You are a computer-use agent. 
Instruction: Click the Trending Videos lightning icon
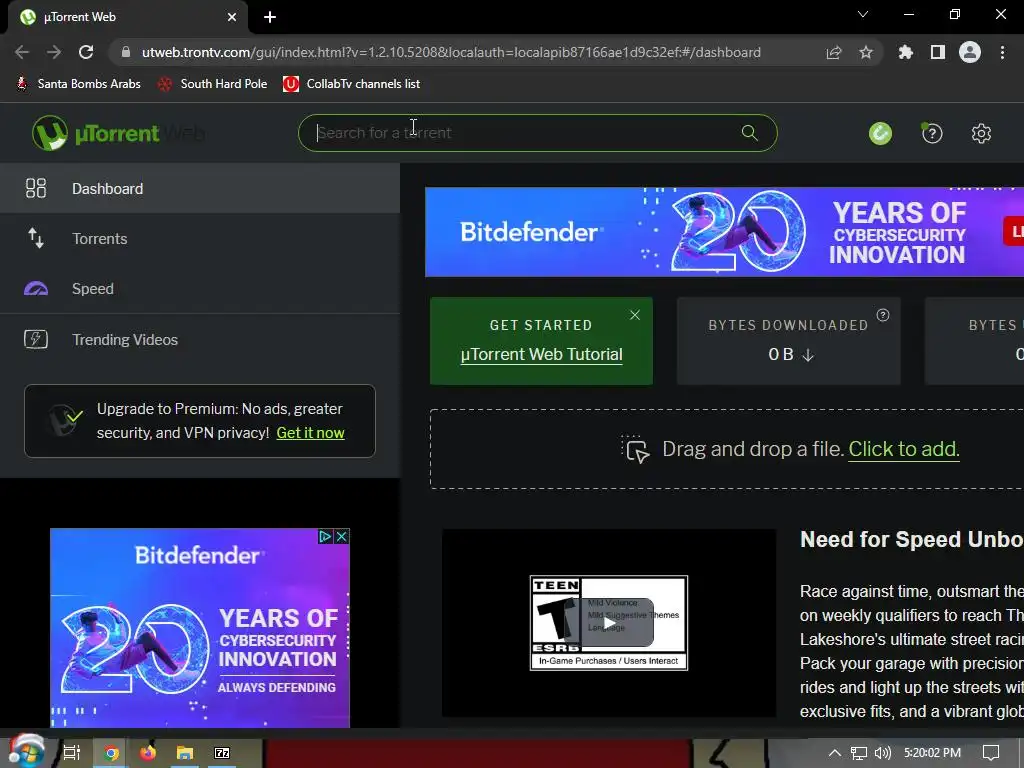click(x=36, y=340)
